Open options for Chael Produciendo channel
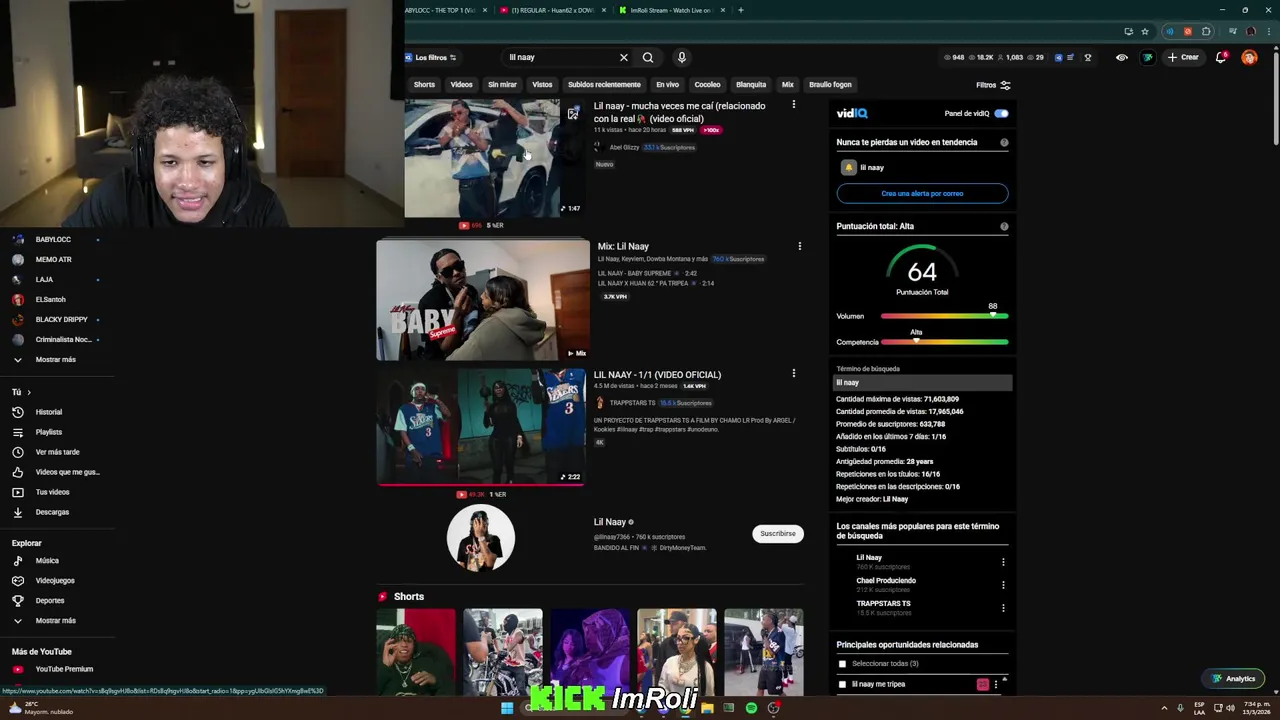Viewport: 1280px width, 720px height. [1003, 585]
